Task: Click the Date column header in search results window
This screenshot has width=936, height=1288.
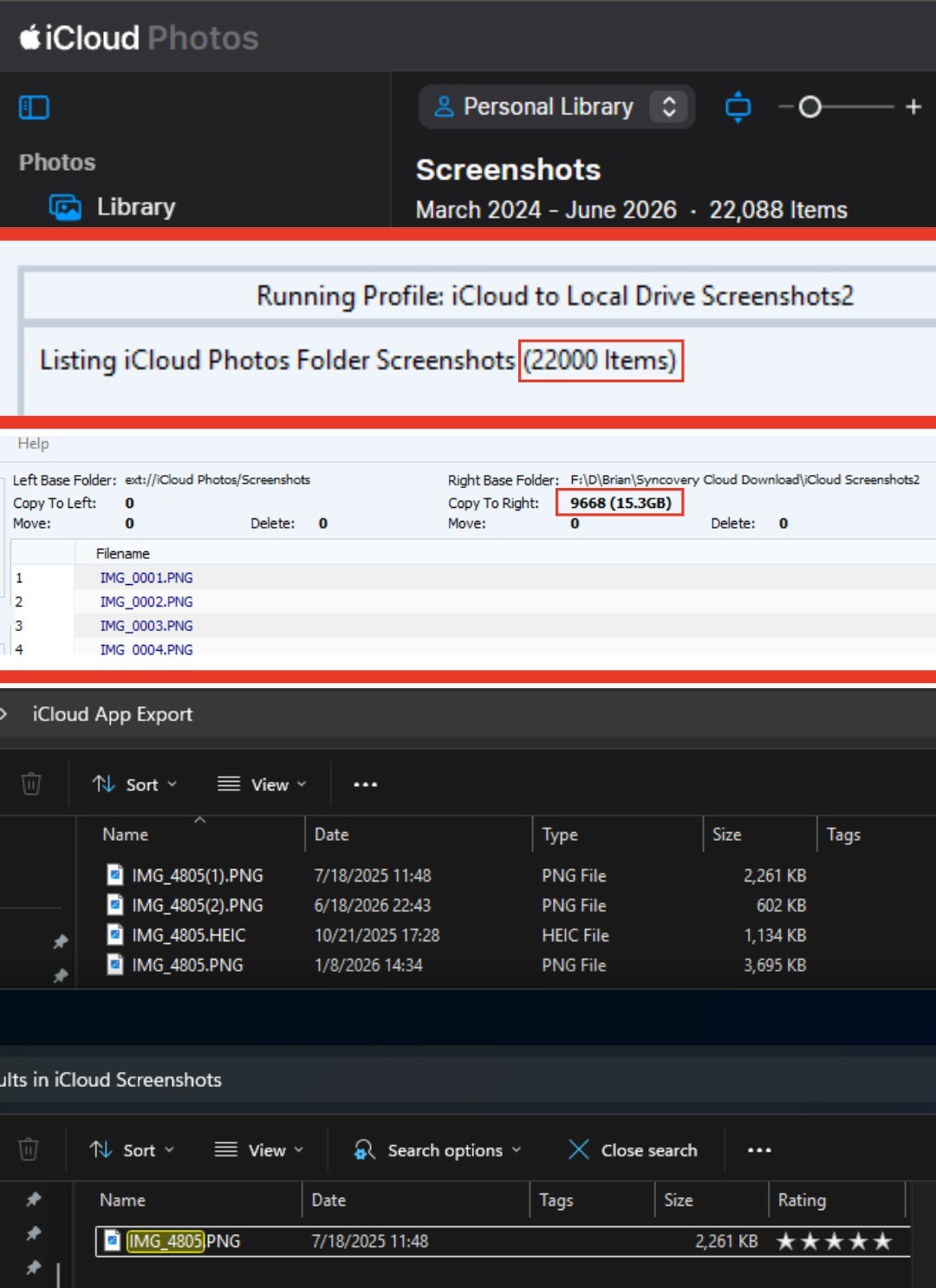Action: 328,1200
